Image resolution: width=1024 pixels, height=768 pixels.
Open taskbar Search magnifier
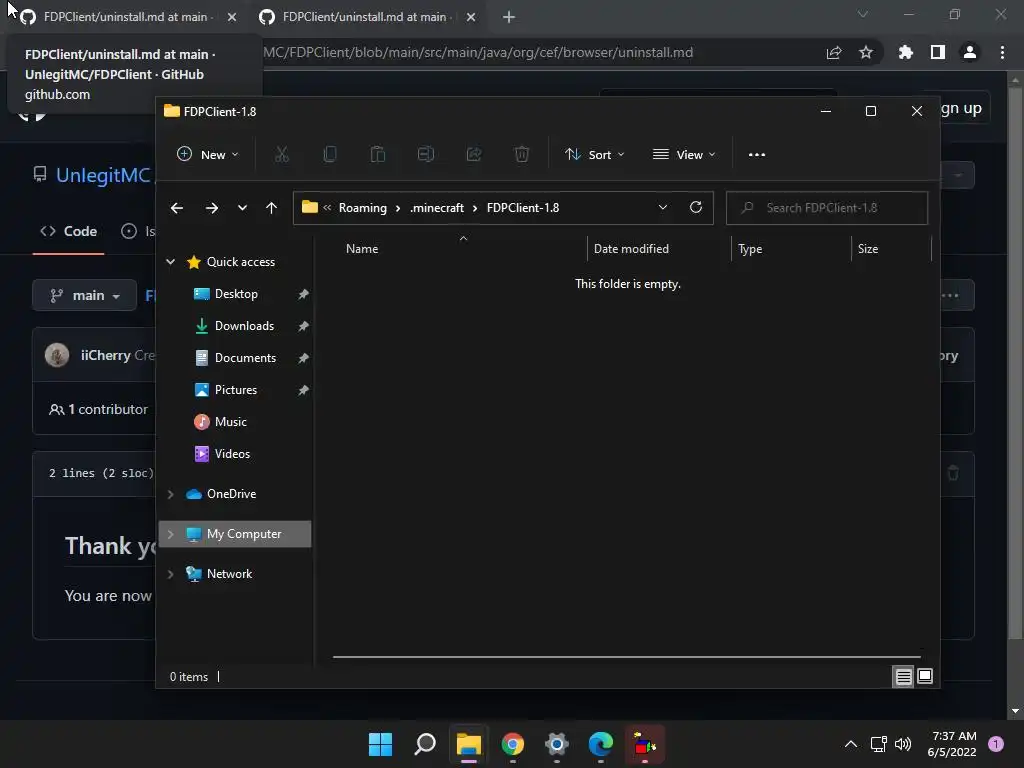pos(424,744)
